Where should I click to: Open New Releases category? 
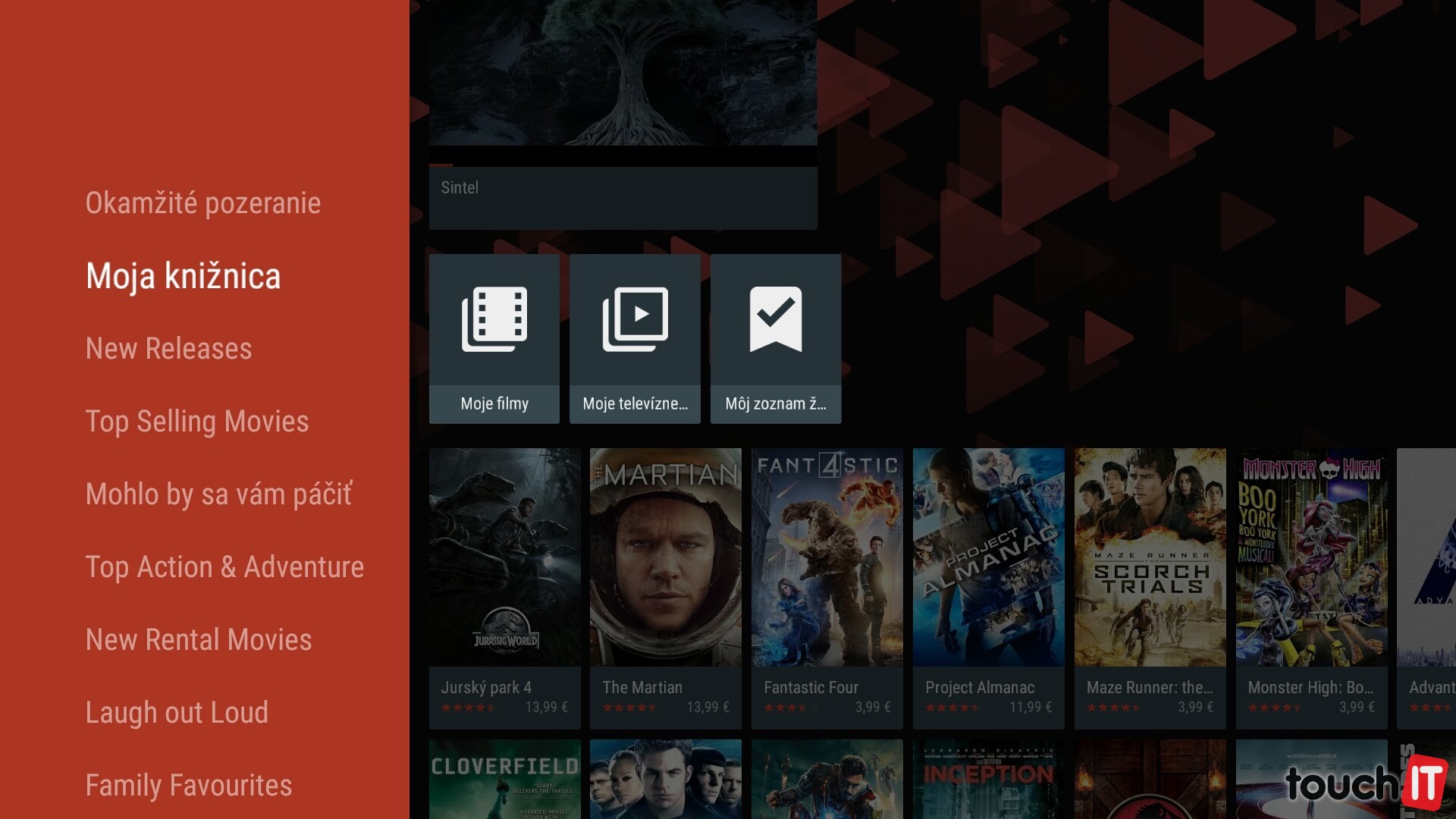coord(168,349)
